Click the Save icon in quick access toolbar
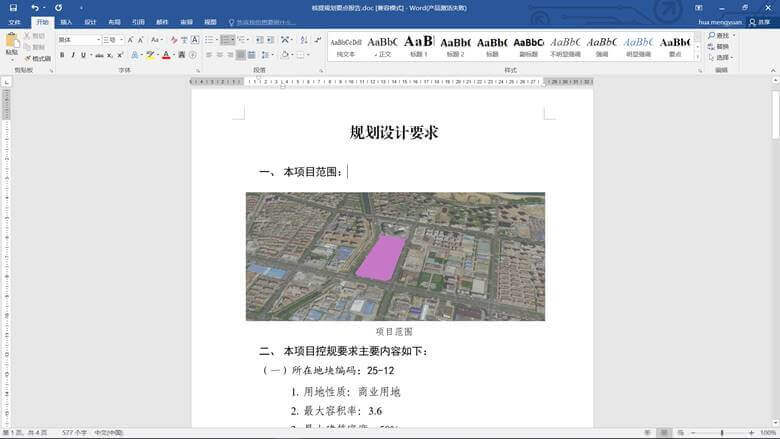 click(x=13, y=7)
